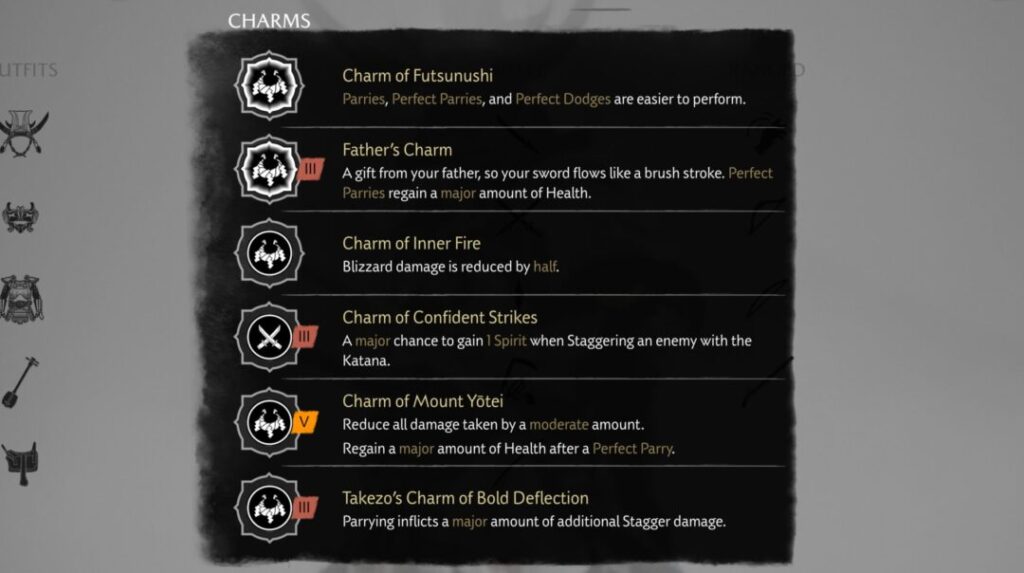This screenshot has height=573, width=1024.
Task: Click the Charms header label
Action: click(269, 21)
